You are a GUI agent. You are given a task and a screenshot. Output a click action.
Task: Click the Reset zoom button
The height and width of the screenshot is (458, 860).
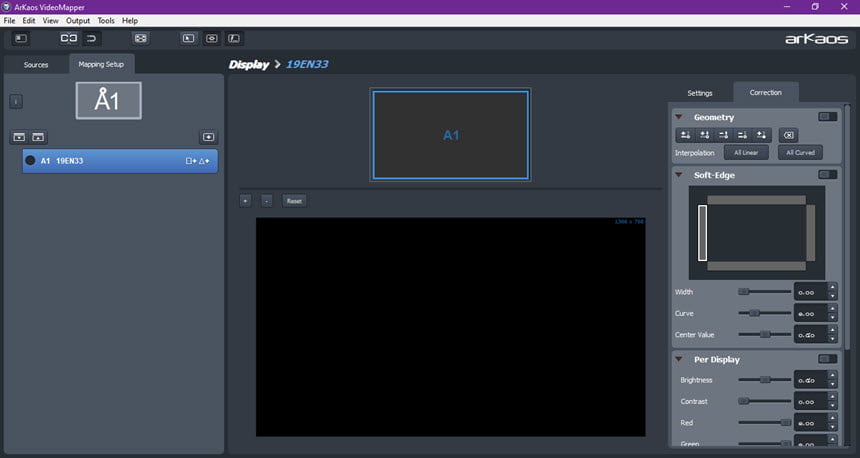[x=294, y=201]
